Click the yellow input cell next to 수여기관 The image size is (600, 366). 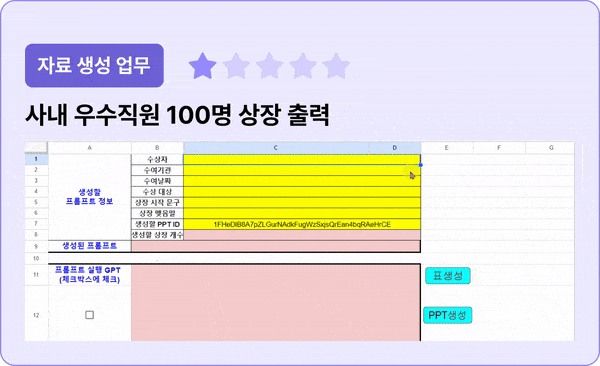pyautogui.click(x=302, y=170)
